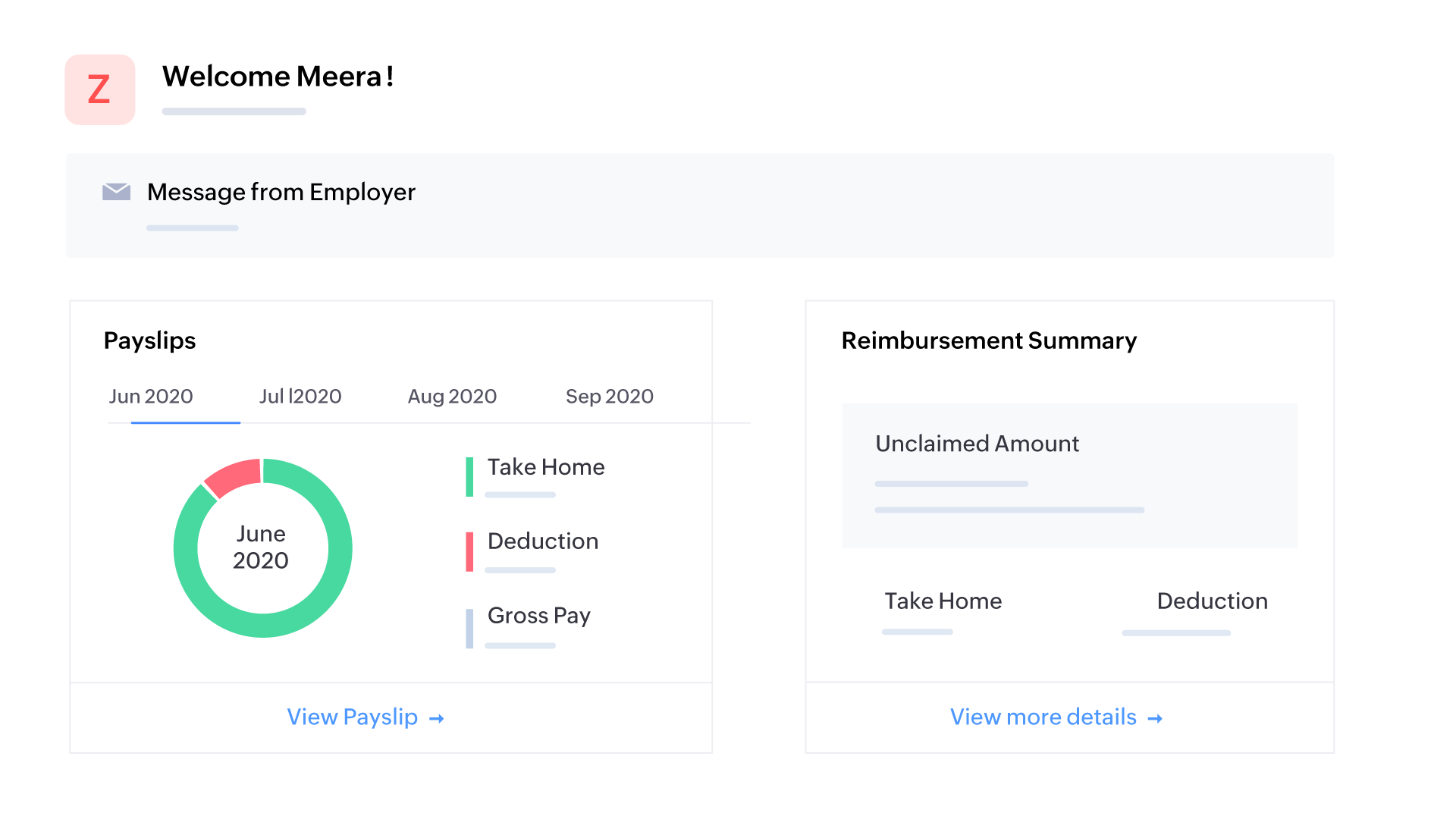Click the June 2020 donut chart center
1456x819 pixels.
(262, 548)
